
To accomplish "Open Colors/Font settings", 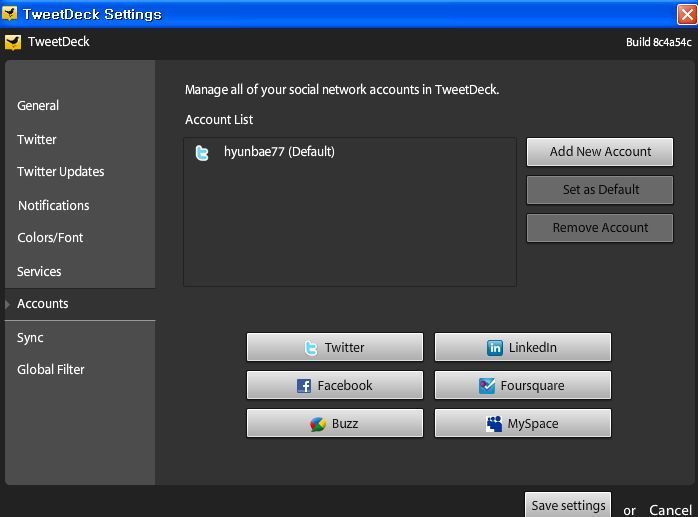I will point(50,237).
